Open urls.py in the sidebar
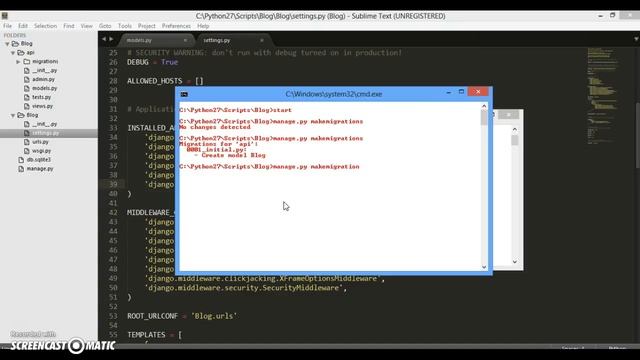This screenshot has width=640, height=360. point(40,142)
